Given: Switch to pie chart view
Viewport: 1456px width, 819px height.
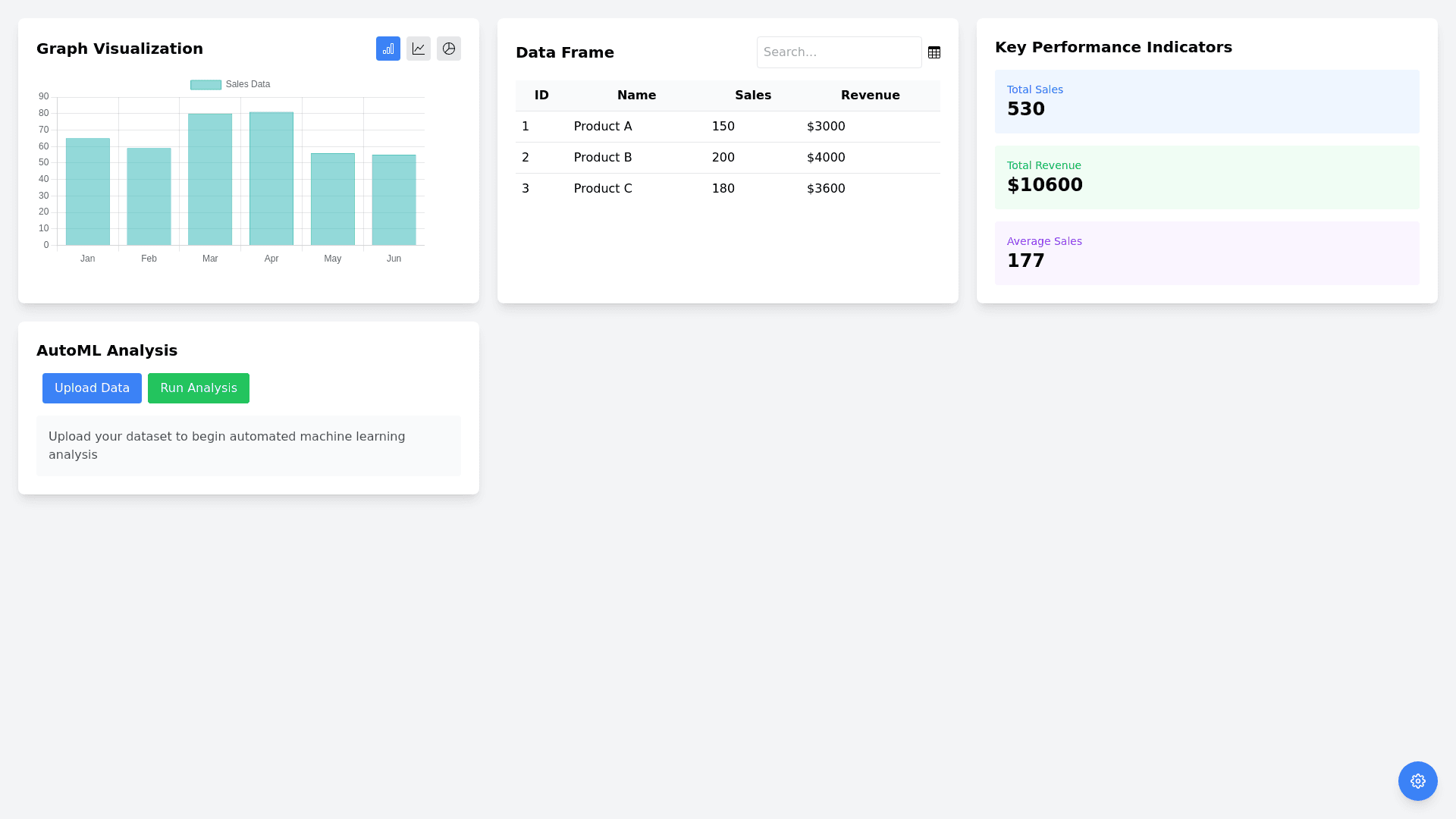Looking at the screenshot, I should [x=449, y=49].
